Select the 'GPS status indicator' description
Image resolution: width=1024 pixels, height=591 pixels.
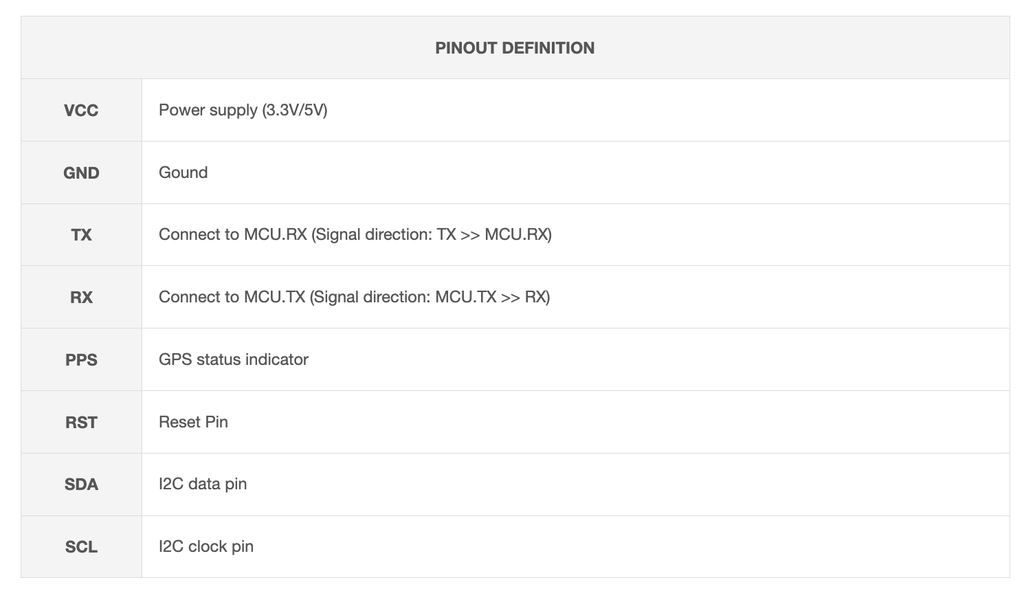click(233, 359)
